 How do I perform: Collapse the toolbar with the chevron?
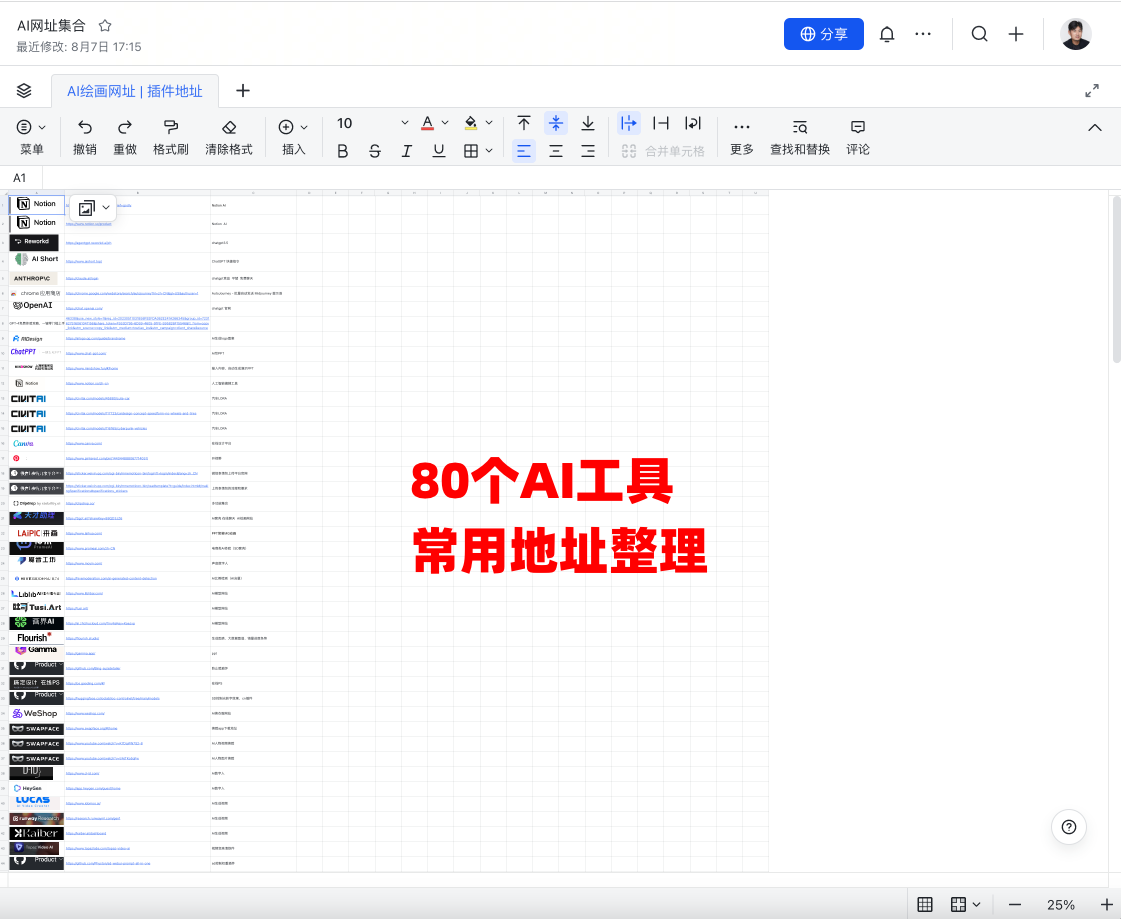[x=1095, y=128]
